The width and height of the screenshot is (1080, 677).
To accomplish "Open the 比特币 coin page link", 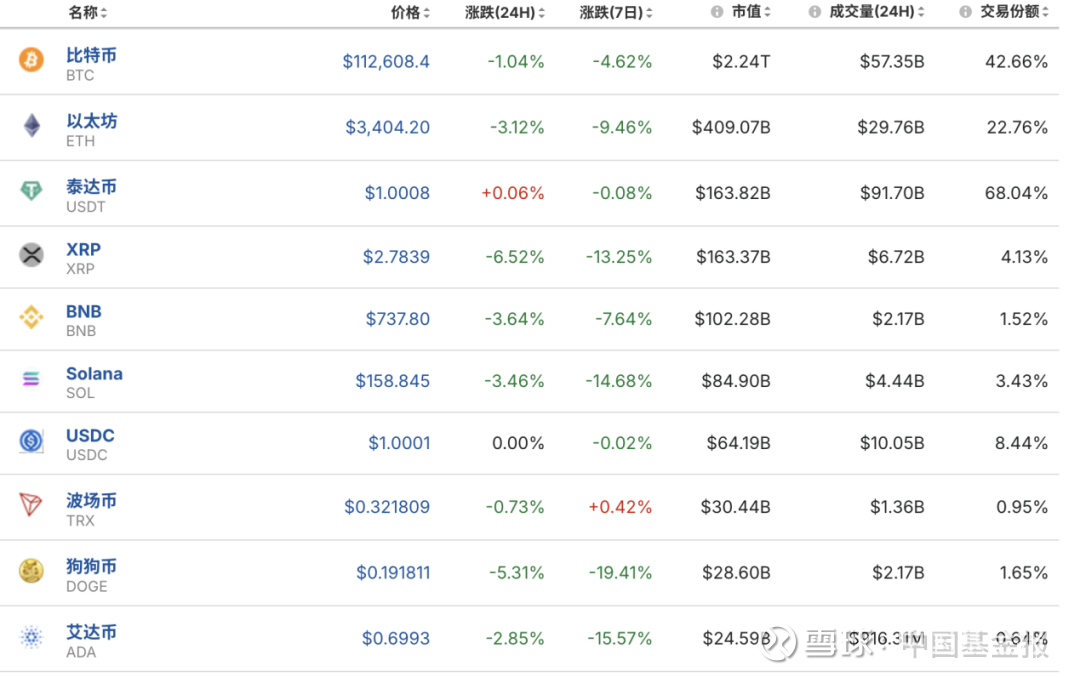I will [91, 55].
